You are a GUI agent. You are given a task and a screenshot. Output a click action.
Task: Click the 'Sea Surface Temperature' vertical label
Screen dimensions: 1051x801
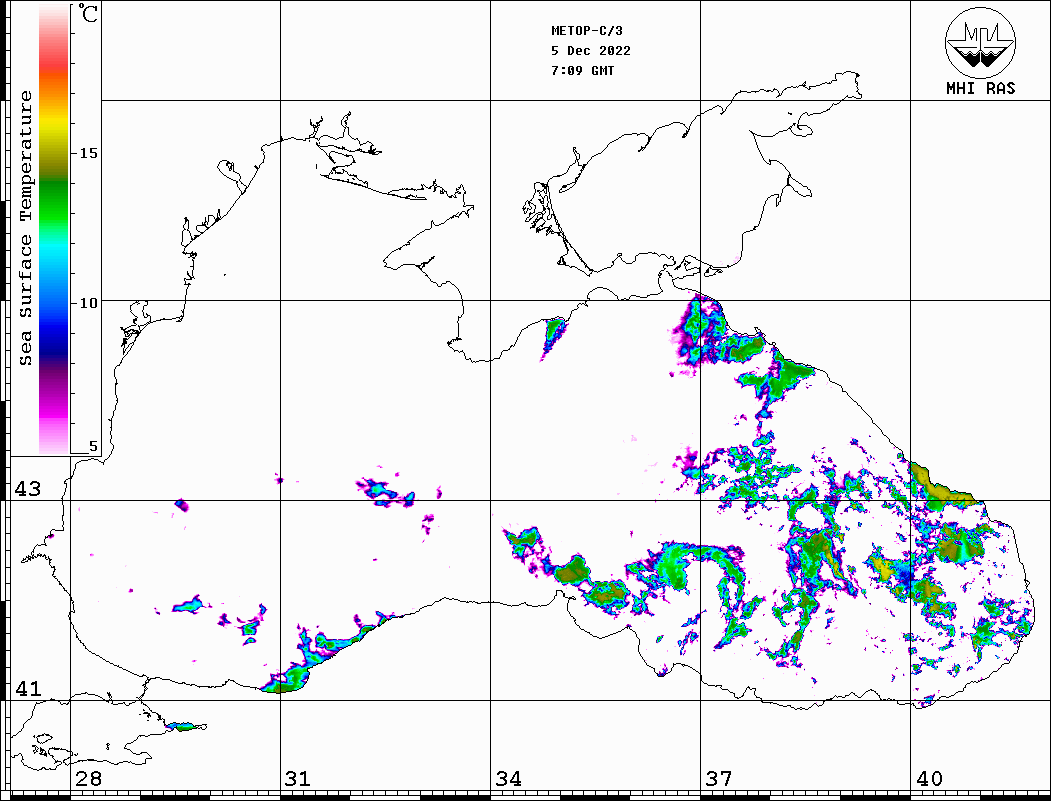click(26, 228)
